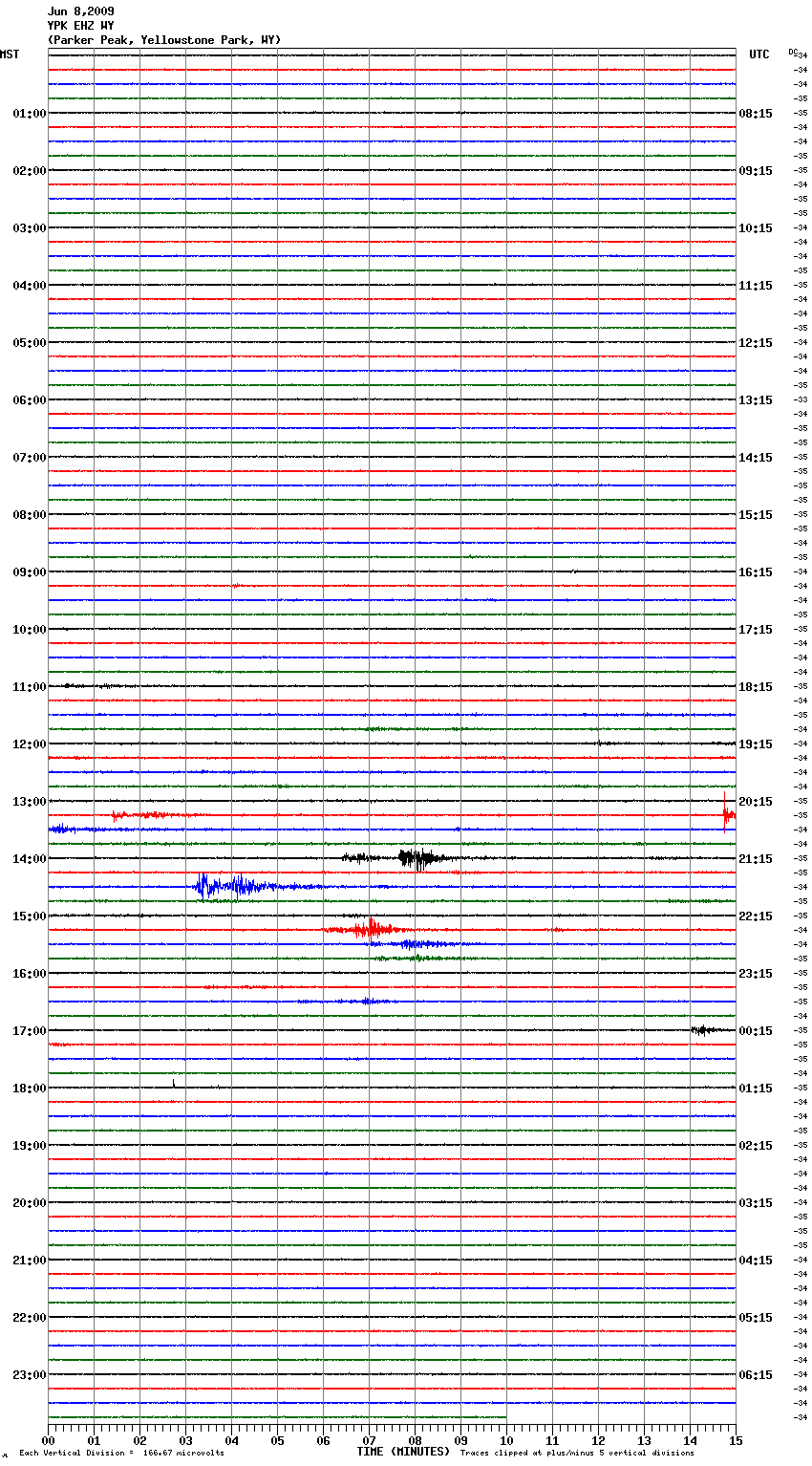Click the 14:15 UTC time label
The image size is (812, 1466).
(756, 458)
